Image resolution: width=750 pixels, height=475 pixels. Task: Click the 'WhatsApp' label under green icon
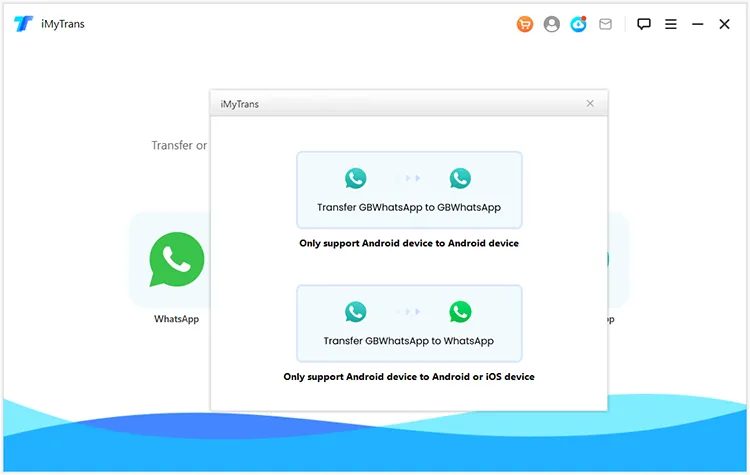(x=176, y=319)
